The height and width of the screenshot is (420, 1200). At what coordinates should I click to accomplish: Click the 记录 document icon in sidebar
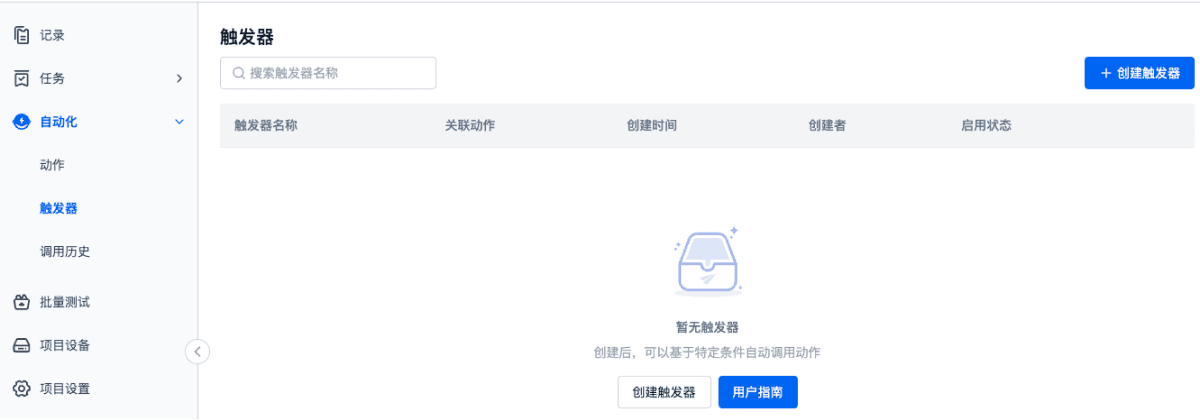(x=21, y=35)
